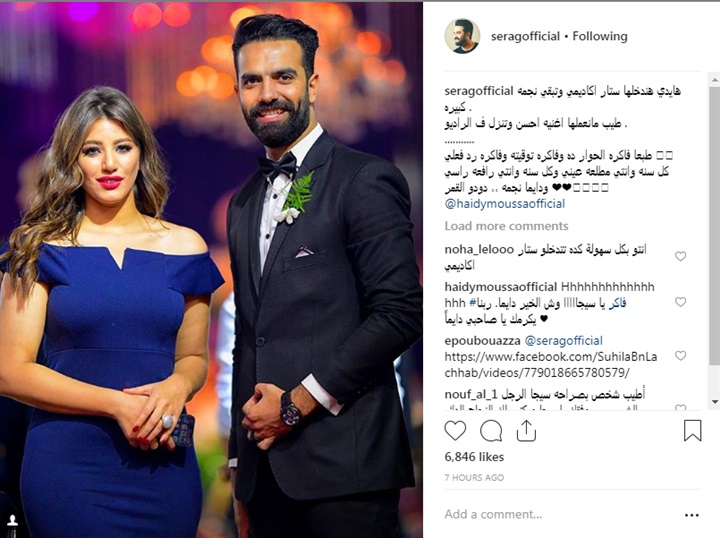Expand Load more comments
The width and height of the screenshot is (720, 538).
tap(506, 226)
